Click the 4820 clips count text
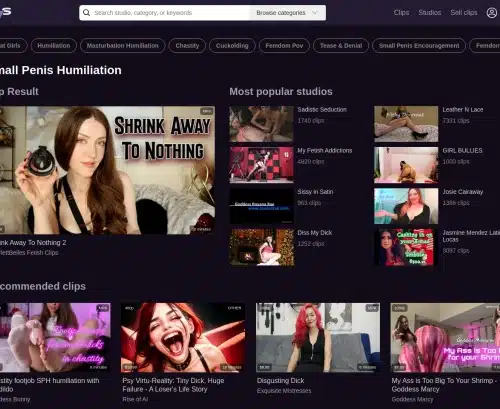The height and width of the screenshot is (409, 500). coord(311,162)
